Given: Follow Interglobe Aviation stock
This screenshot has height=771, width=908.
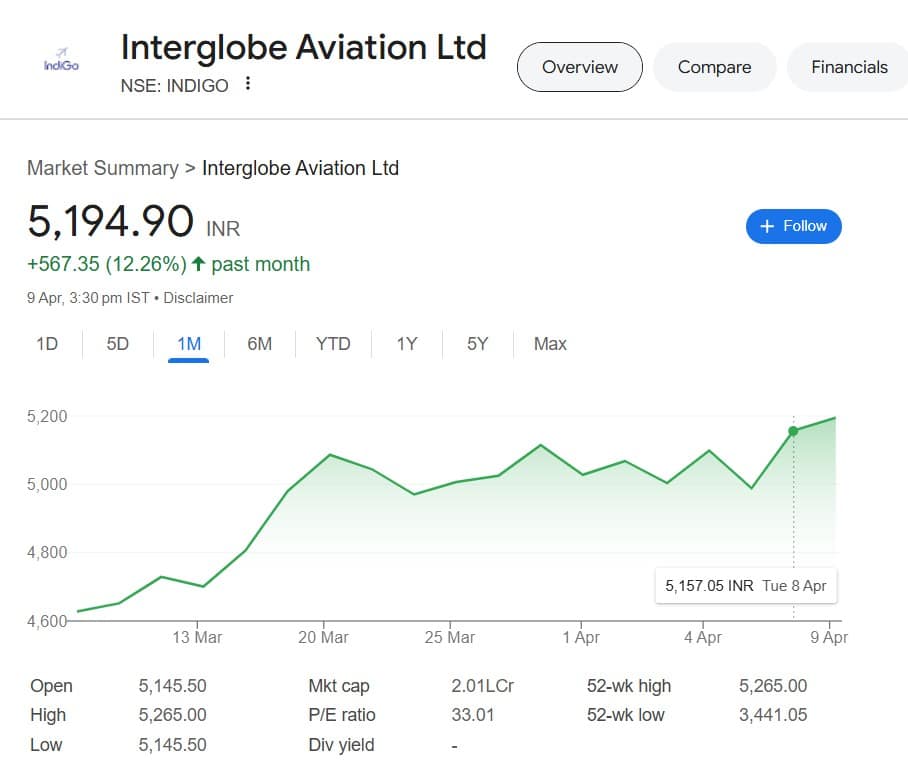Looking at the screenshot, I should [x=793, y=226].
